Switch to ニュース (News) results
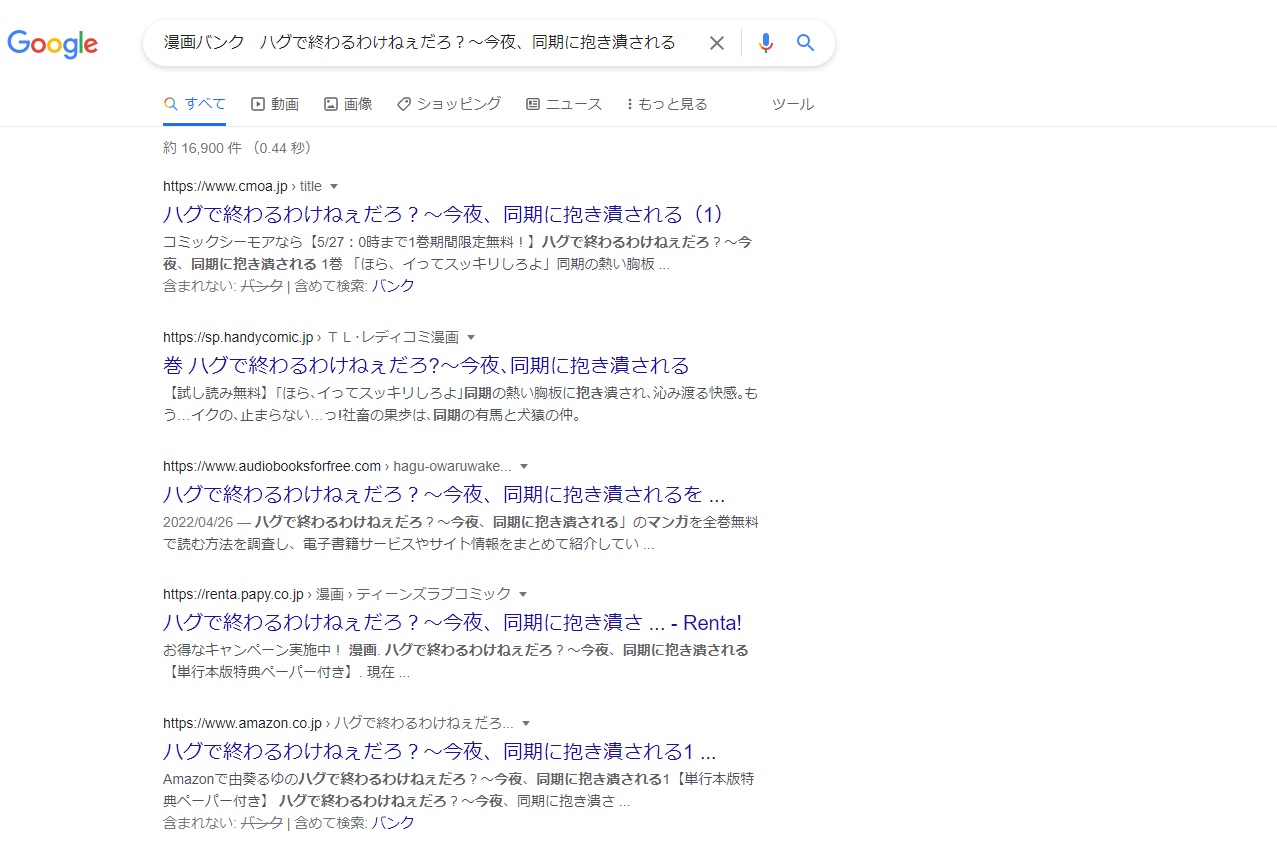 point(564,104)
